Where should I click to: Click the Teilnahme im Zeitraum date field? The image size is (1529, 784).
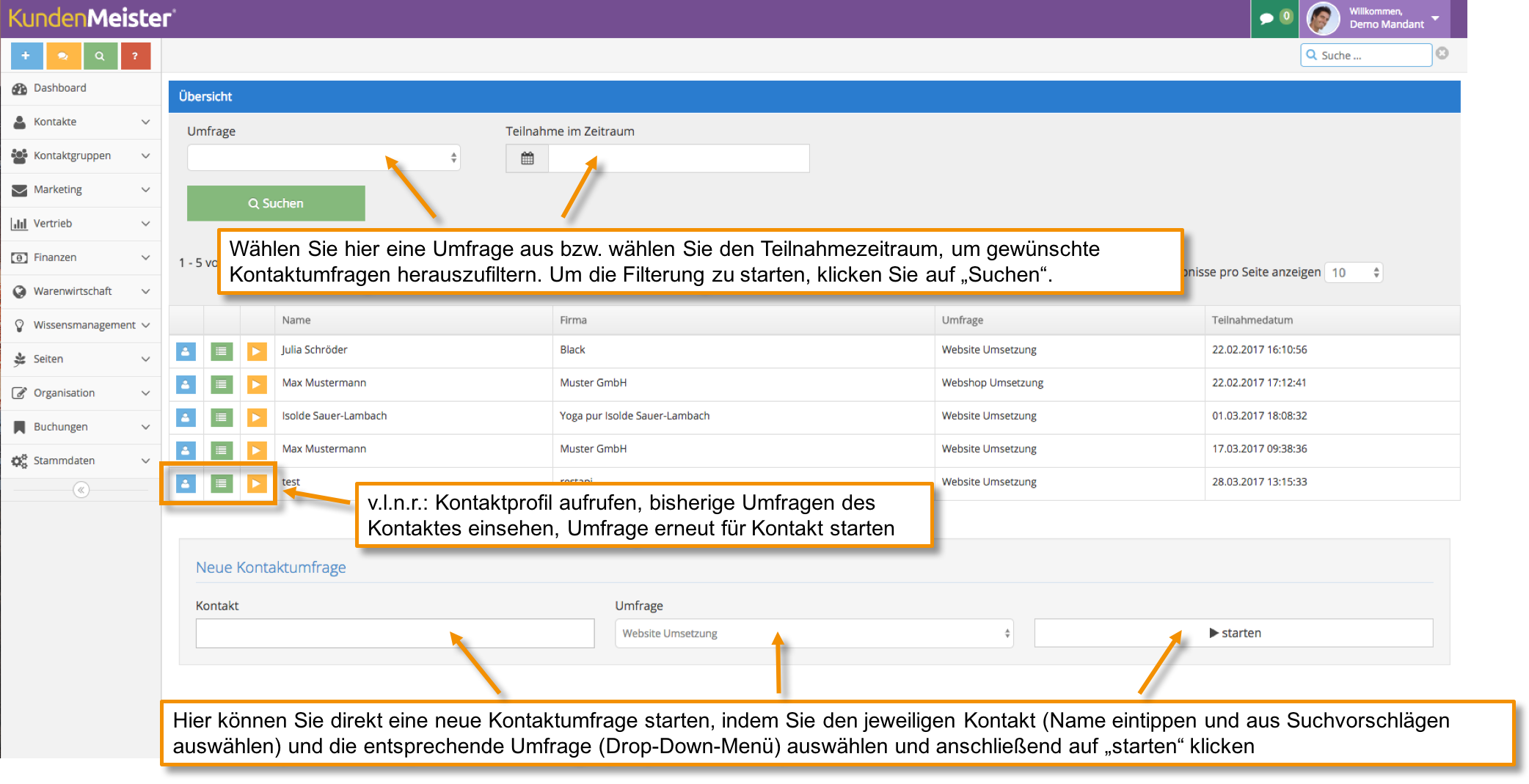point(679,158)
